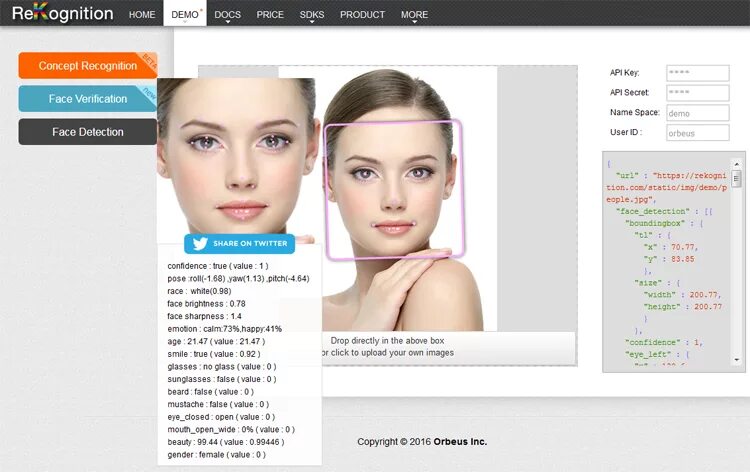Viewport: 750px width, 472px height.
Task: Click 'or click to upload your own images'
Action: coord(387,352)
